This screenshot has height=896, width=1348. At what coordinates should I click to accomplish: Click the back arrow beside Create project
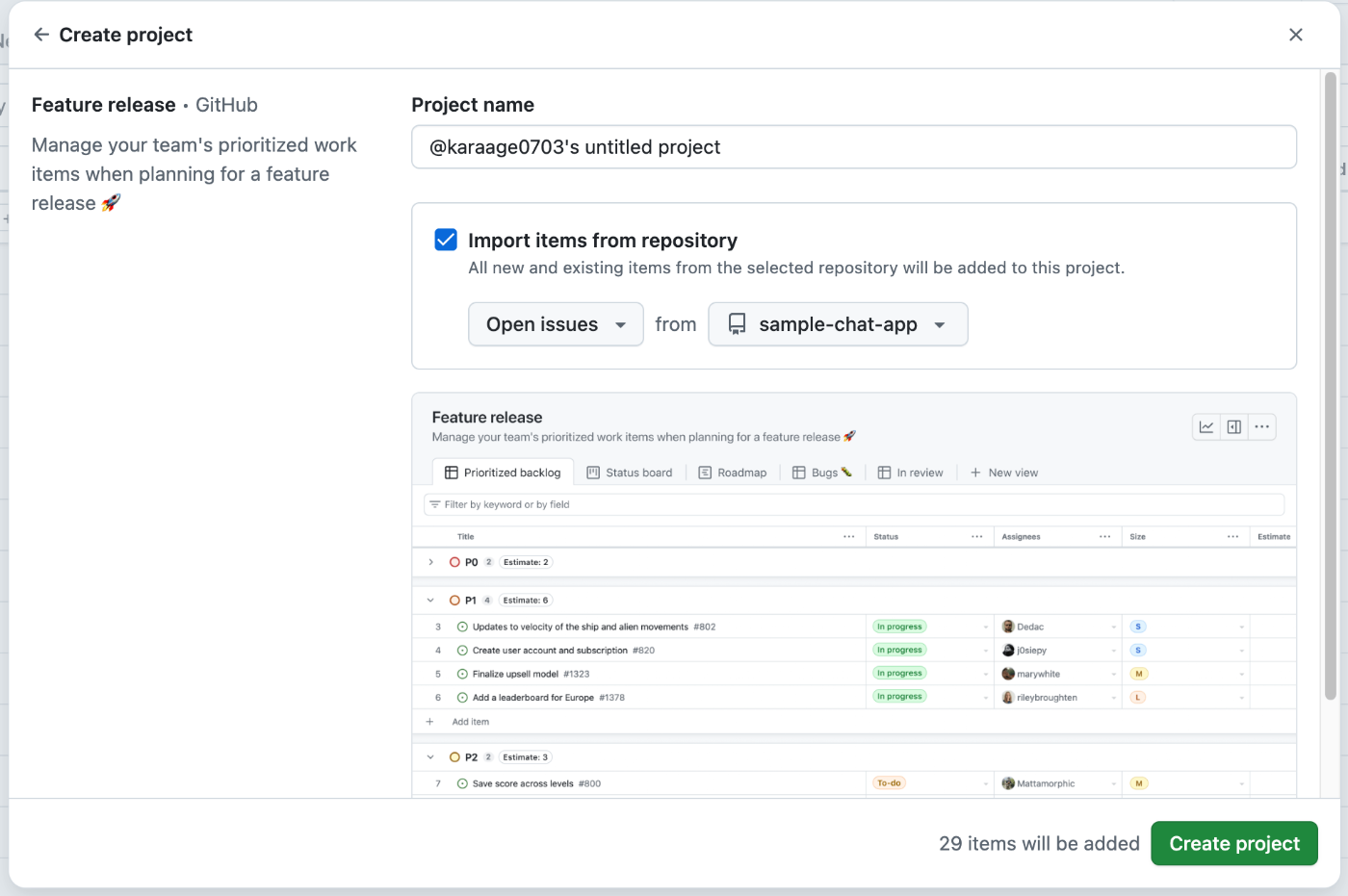click(x=41, y=35)
